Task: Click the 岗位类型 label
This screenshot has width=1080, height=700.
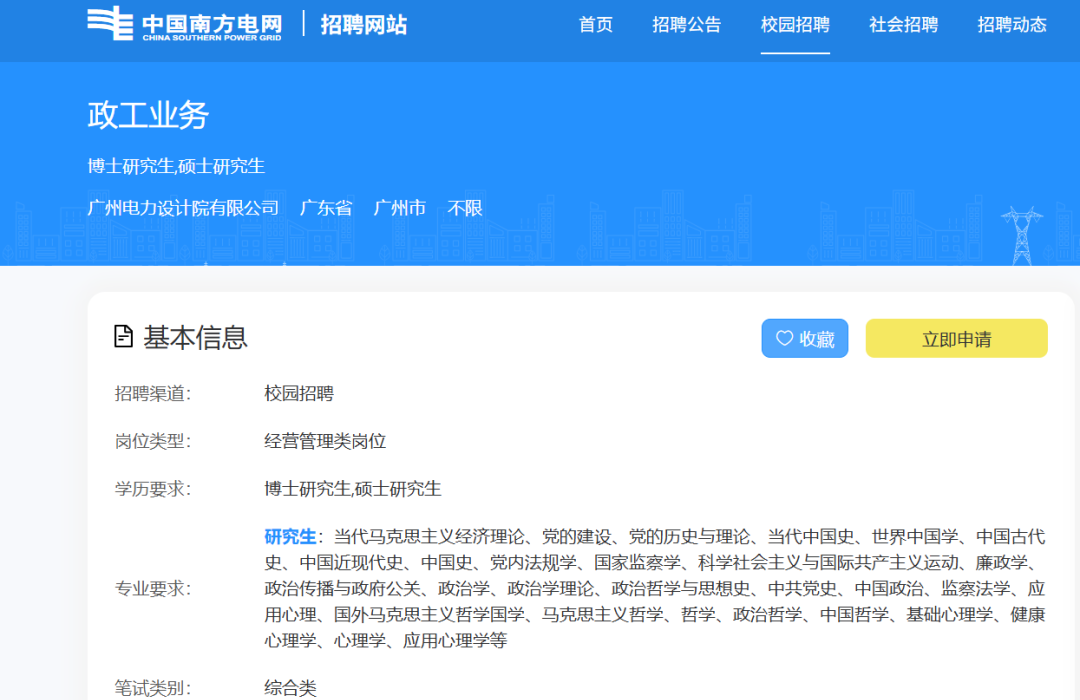Action: (x=152, y=441)
